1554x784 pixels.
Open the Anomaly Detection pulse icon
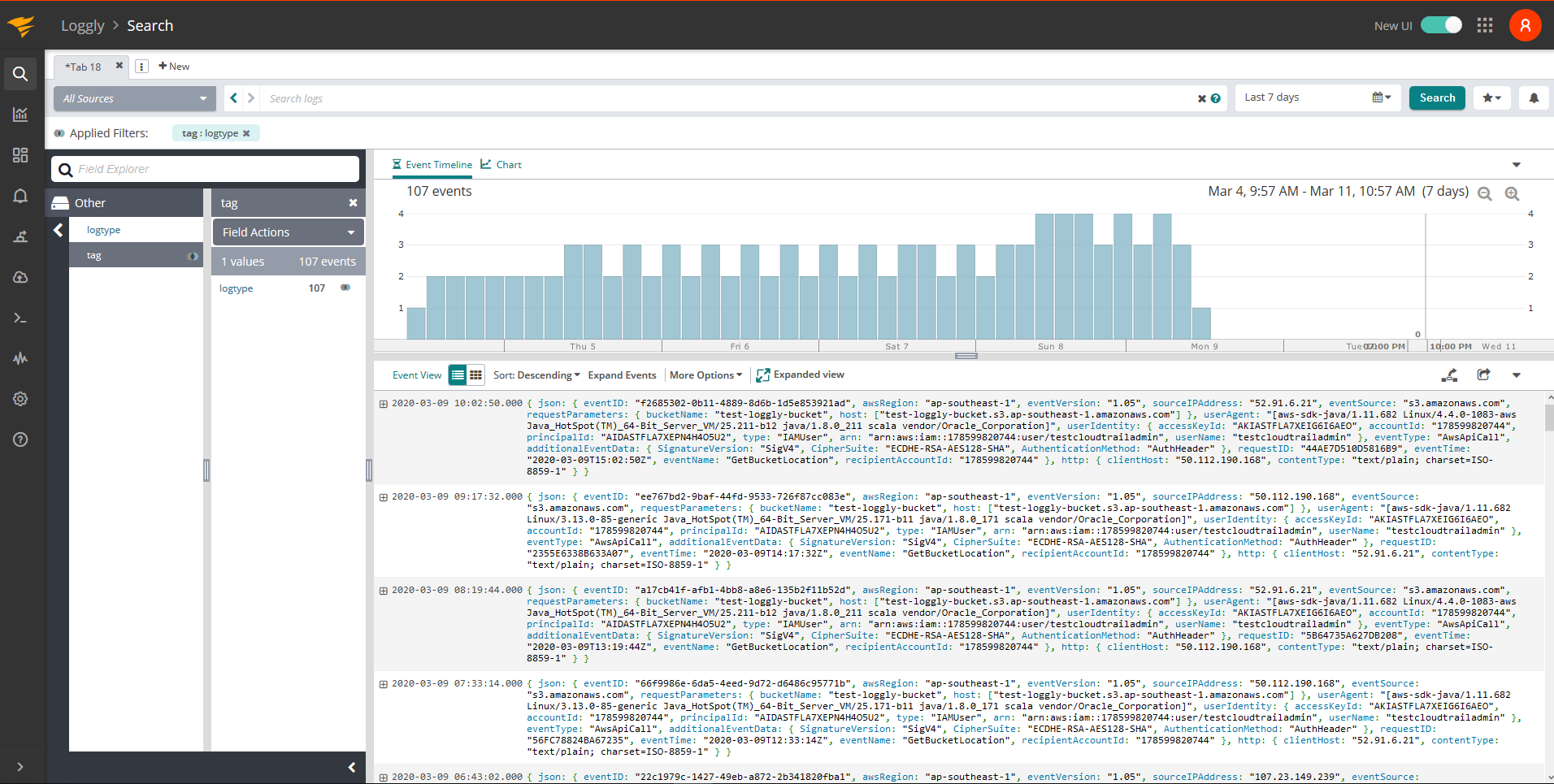tap(20, 358)
